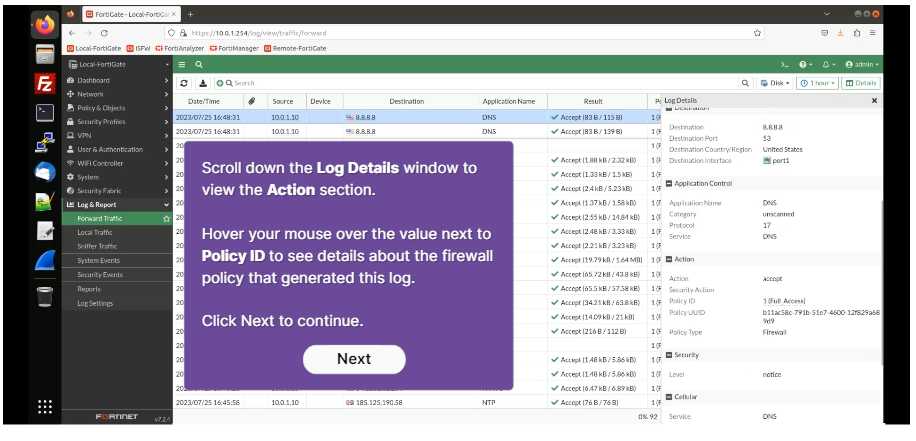Expand the User & Authentication menu
The image size is (916, 441).
[x=117, y=150]
